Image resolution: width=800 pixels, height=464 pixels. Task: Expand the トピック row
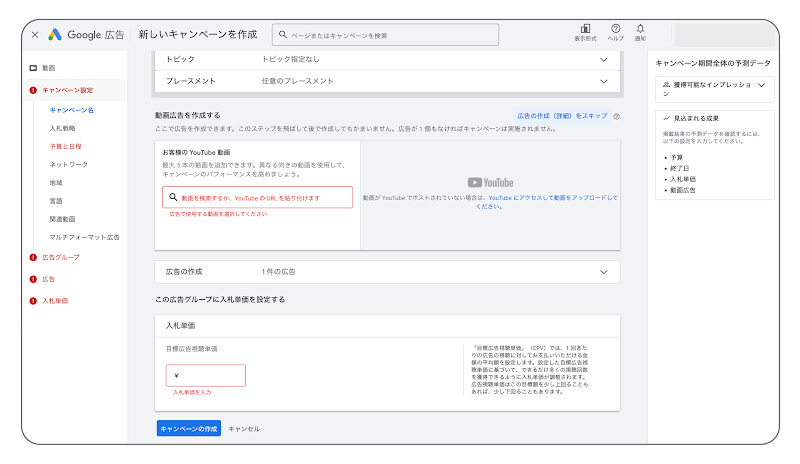604,60
